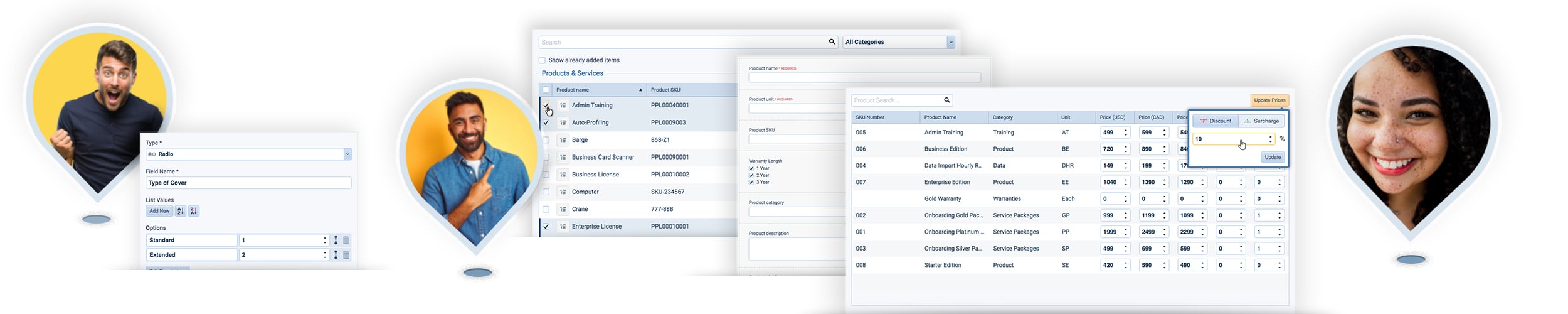Viewport: 1568px width, 314px height.
Task: Adjust the Standard option value stepper
Action: click(x=325, y=240)
